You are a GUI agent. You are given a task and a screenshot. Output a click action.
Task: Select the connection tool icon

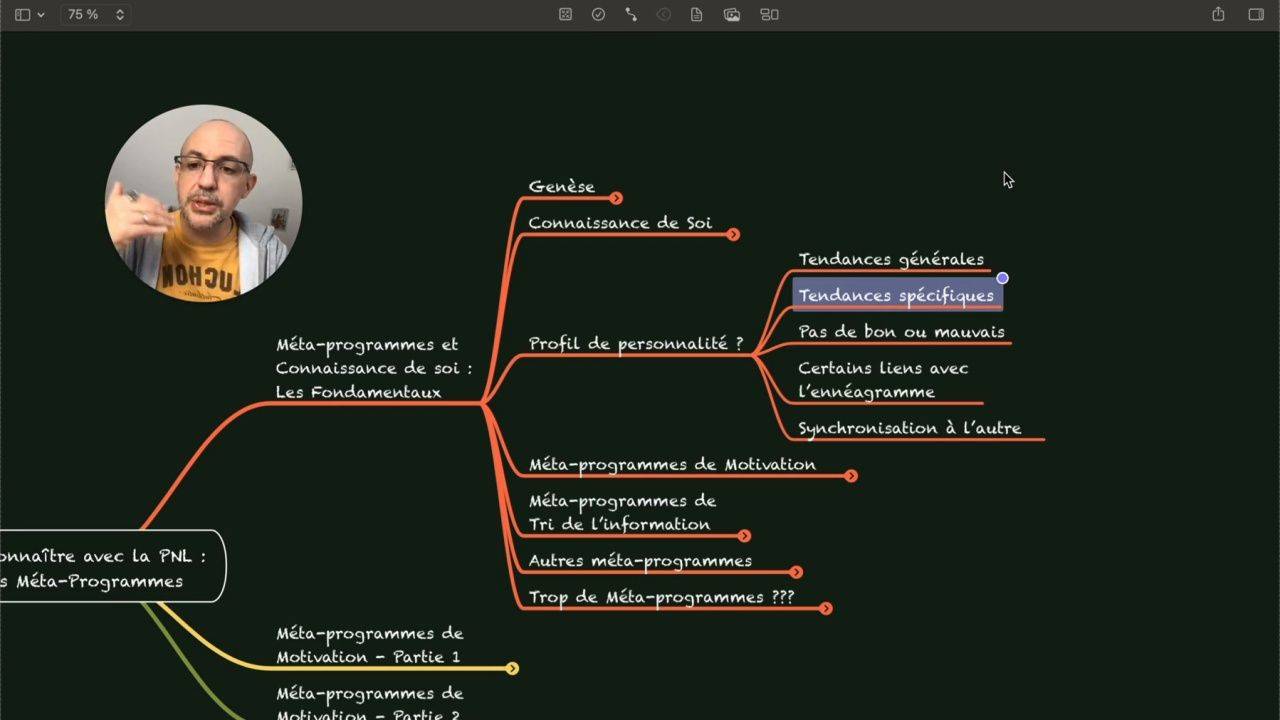pos(631,15)
